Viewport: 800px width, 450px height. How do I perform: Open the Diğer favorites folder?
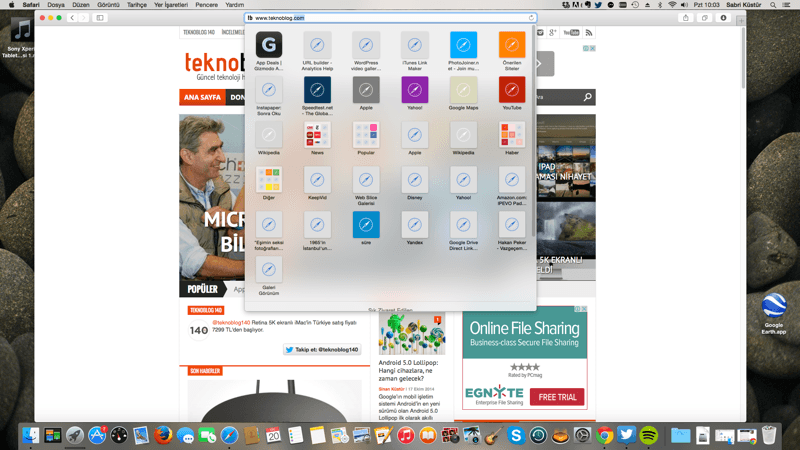[269, 180]
